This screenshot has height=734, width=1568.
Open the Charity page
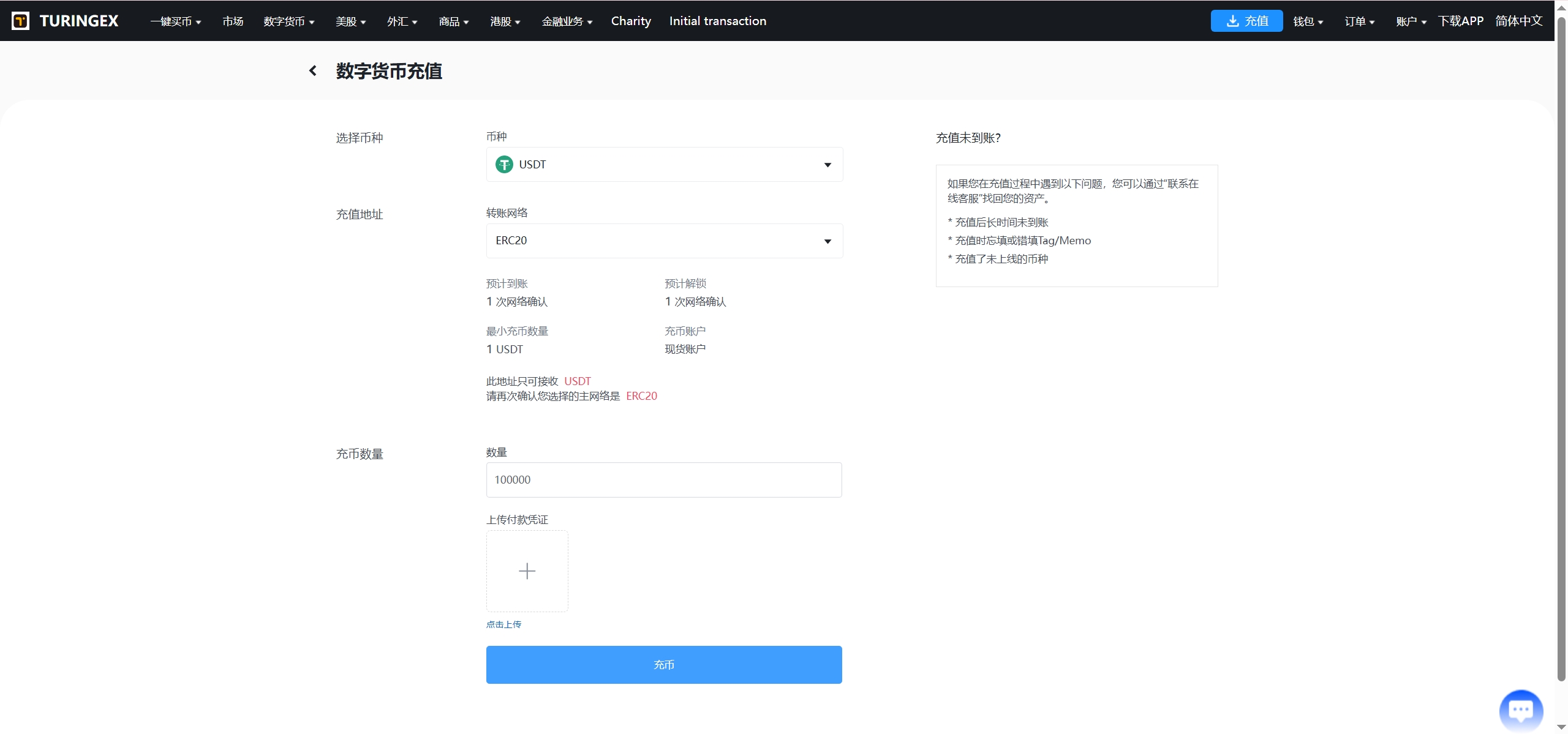631,21
